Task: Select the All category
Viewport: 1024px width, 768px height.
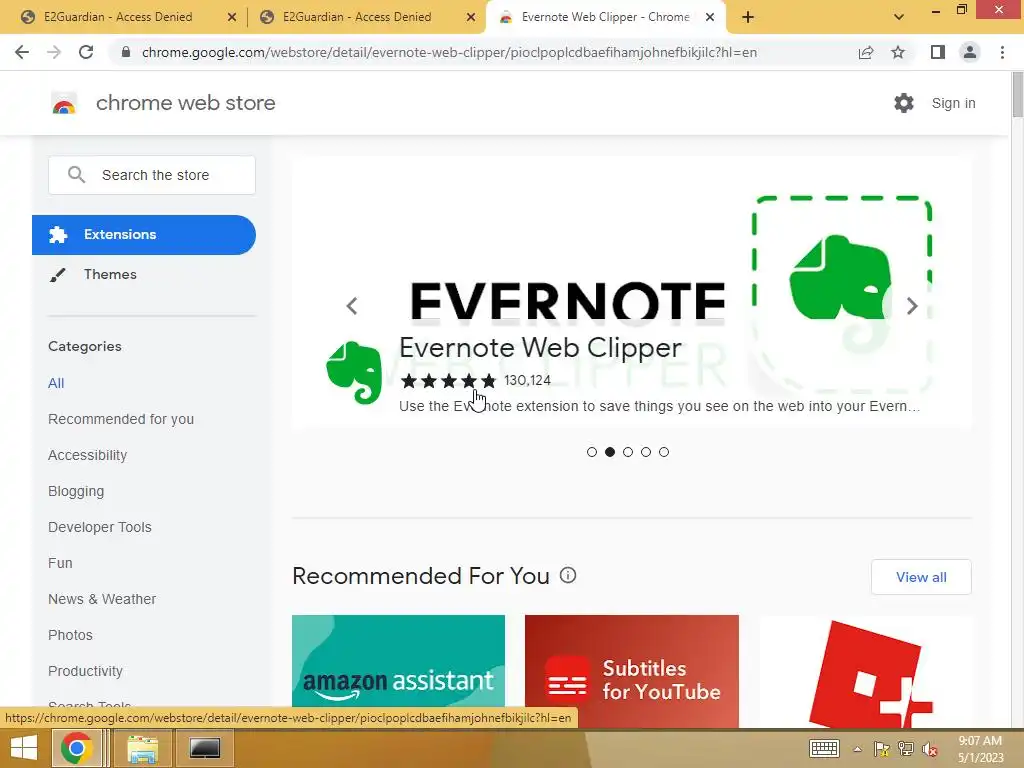Action: point(56,383)
